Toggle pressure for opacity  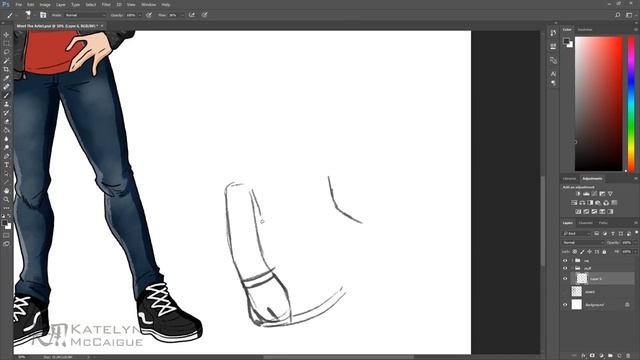[x=149, y=15]
